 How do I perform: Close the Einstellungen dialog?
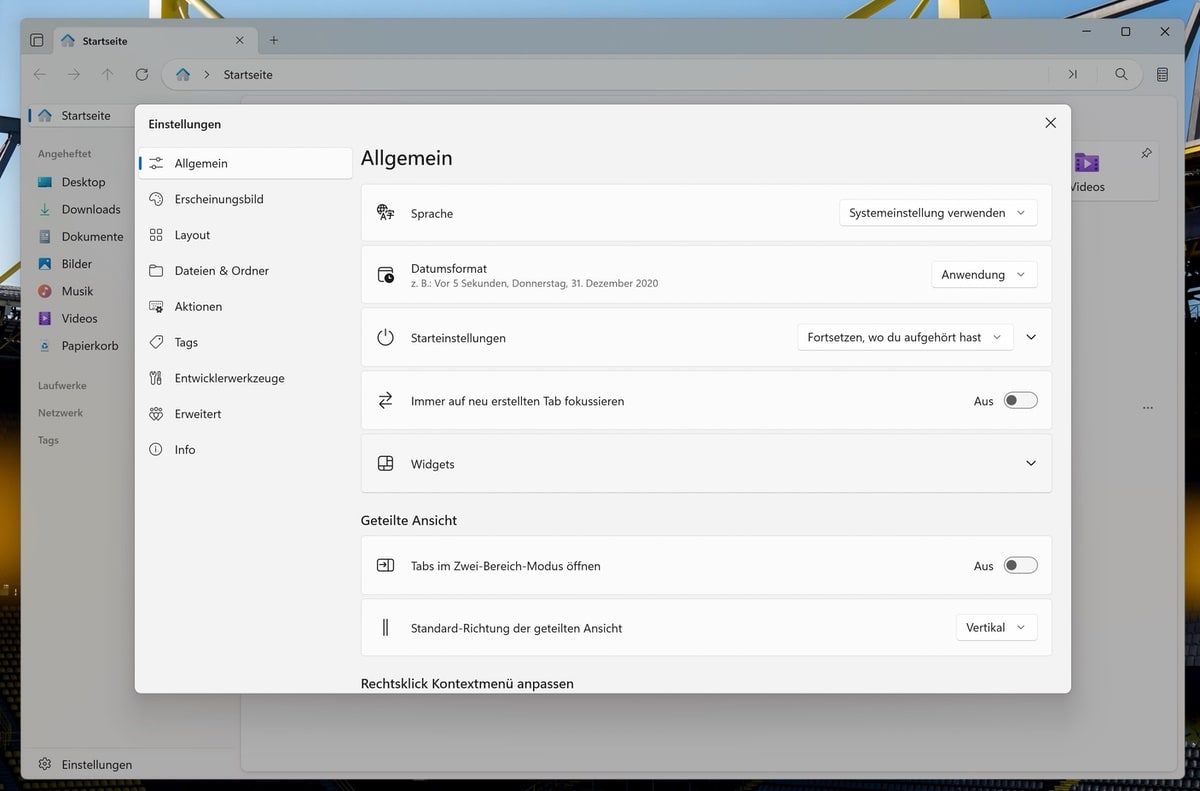1050,123
